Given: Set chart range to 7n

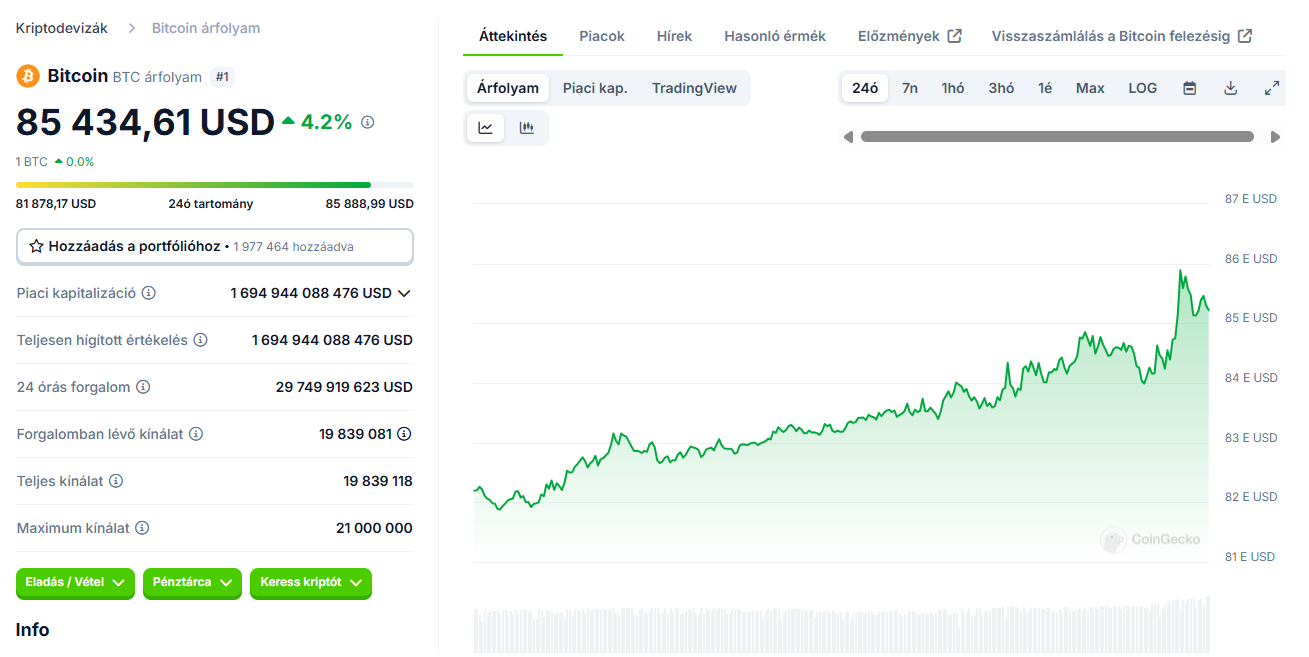Looking at the screenshot, I should (910, 88).
